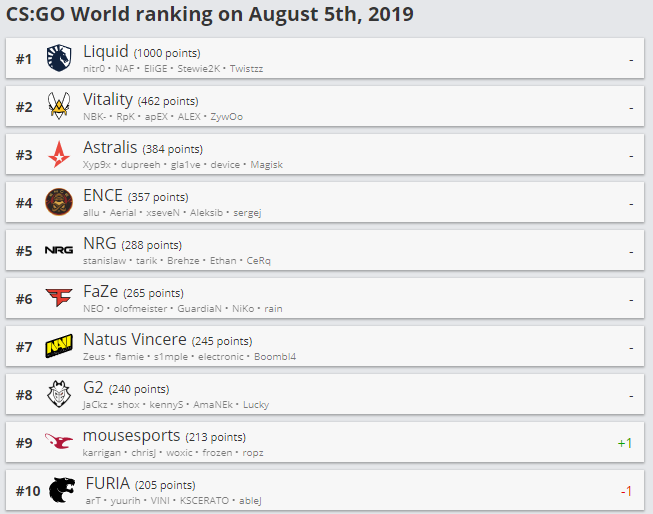
Task: Select the Natus Vincere yellow logo
Action: pyautogui.click(x=59, y=346)
